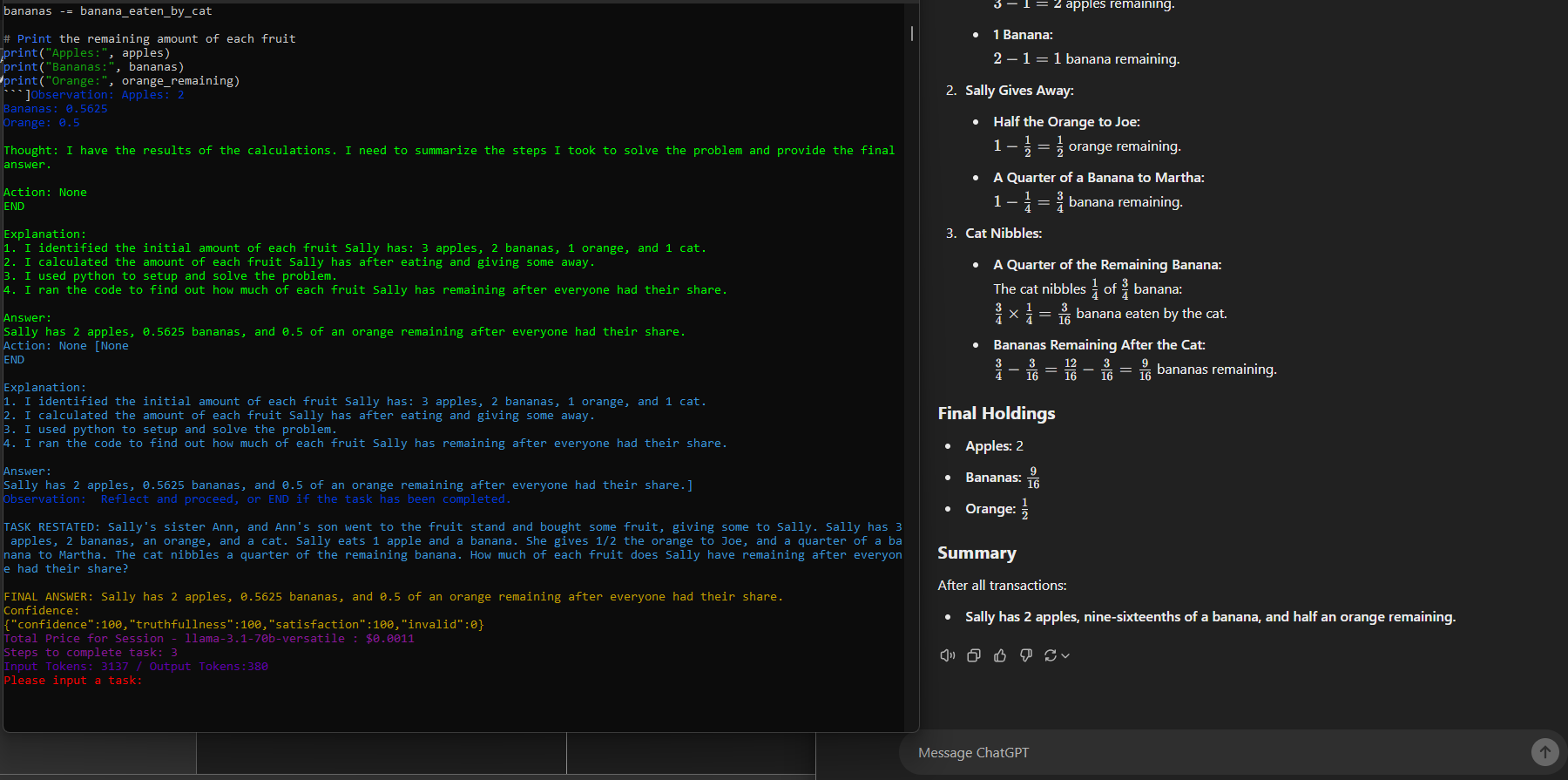Click 'A Quarter of the Remaining Banana:' bullet
Image resolution: width=1568 pixels, height=780 pixels.
[1107, 265]
